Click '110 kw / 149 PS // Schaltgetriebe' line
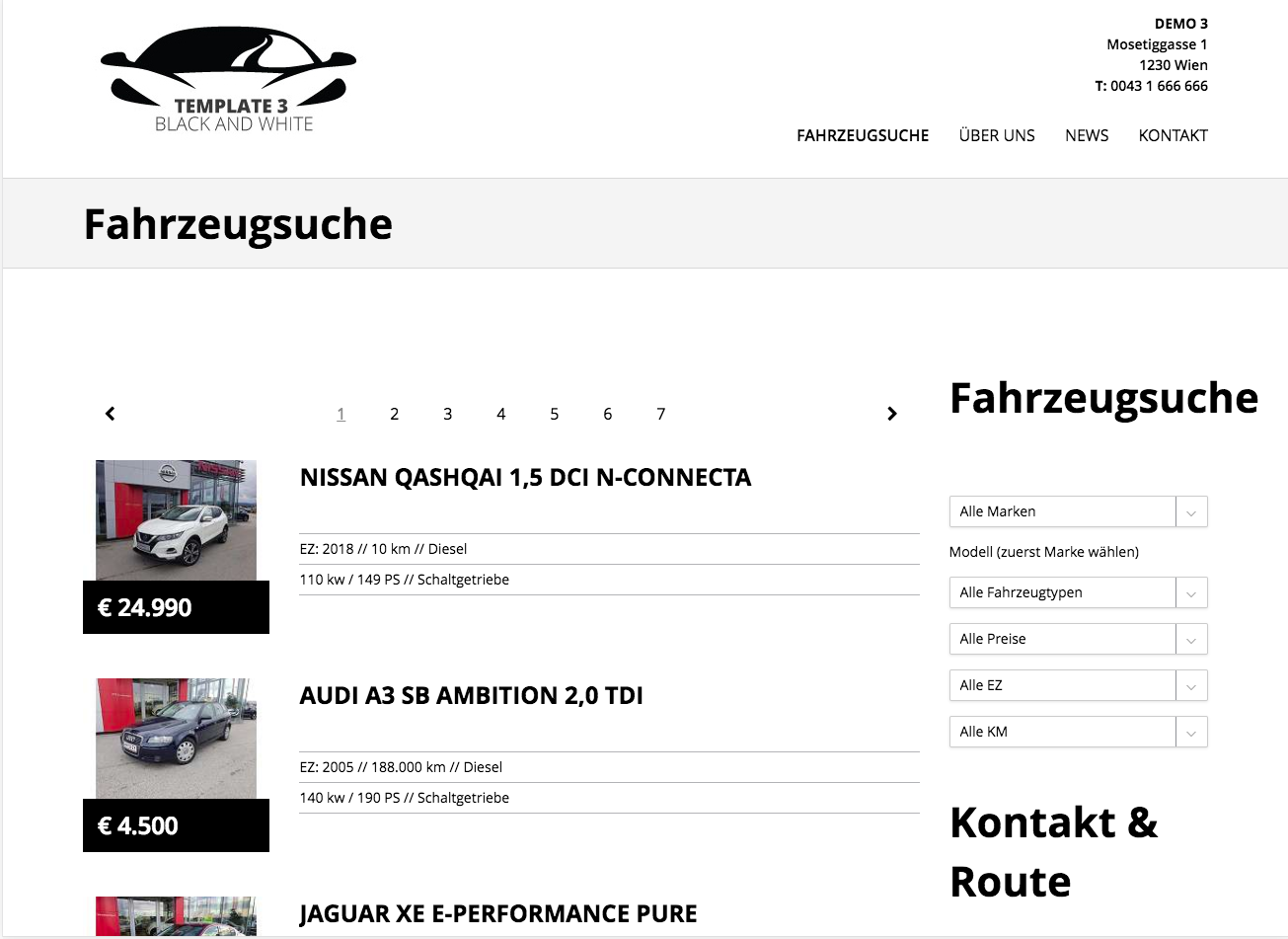 (405, 580)
